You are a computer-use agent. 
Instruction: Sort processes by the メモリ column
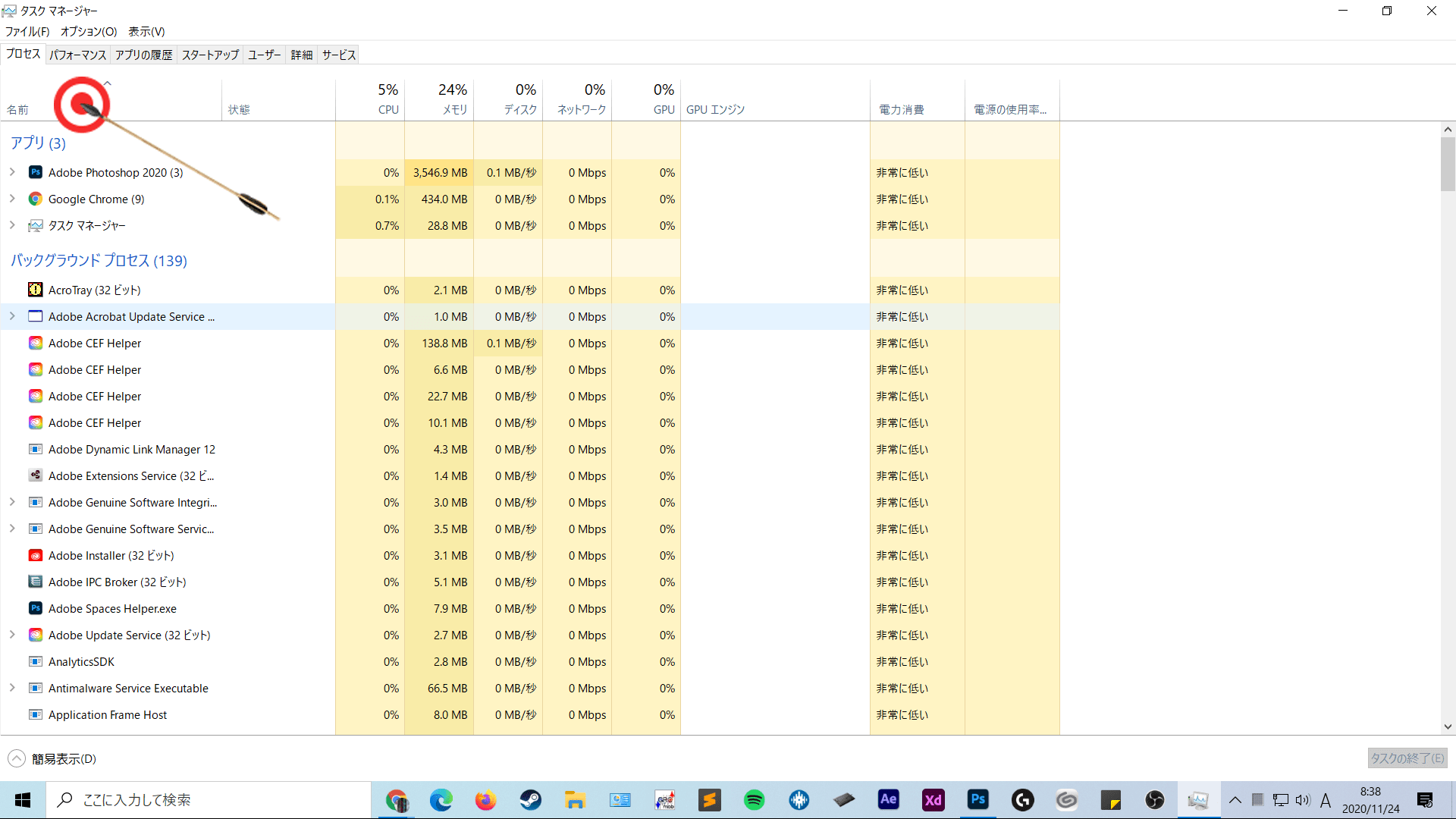[x=440, y=100]
